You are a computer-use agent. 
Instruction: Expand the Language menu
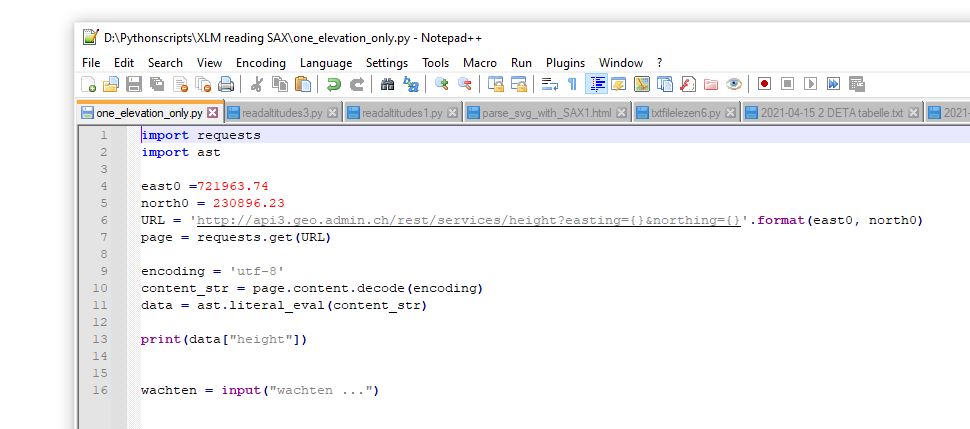[325, 62]
